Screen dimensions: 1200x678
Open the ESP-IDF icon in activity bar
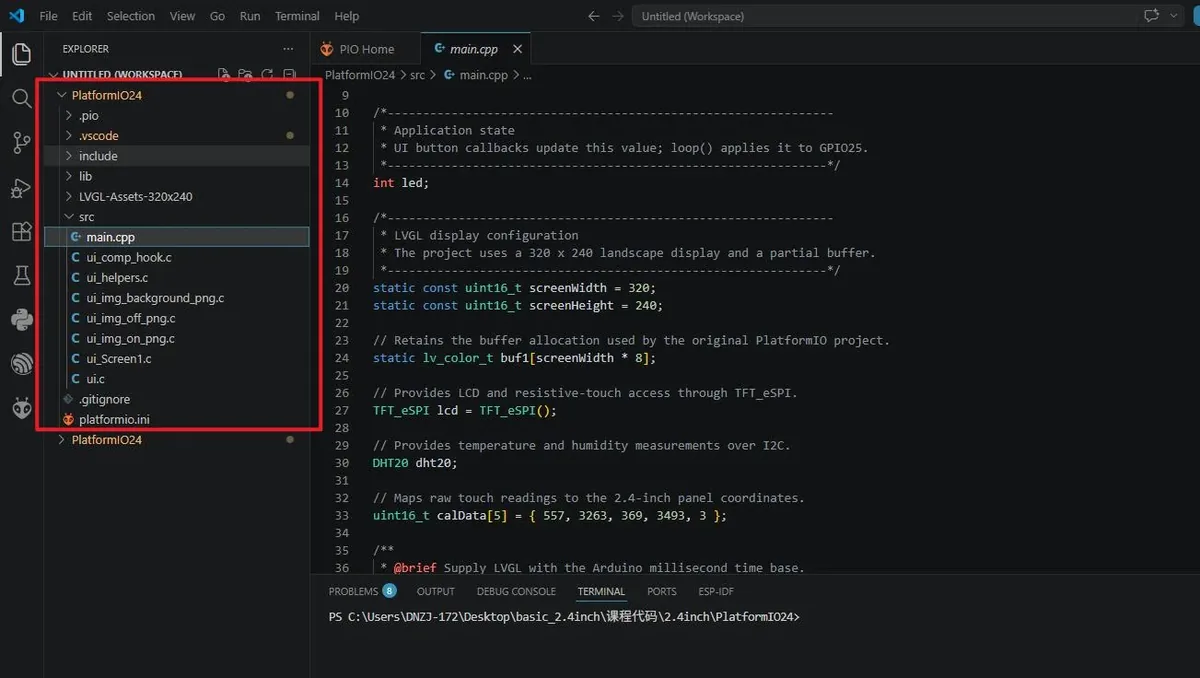(x=21, y=364)
